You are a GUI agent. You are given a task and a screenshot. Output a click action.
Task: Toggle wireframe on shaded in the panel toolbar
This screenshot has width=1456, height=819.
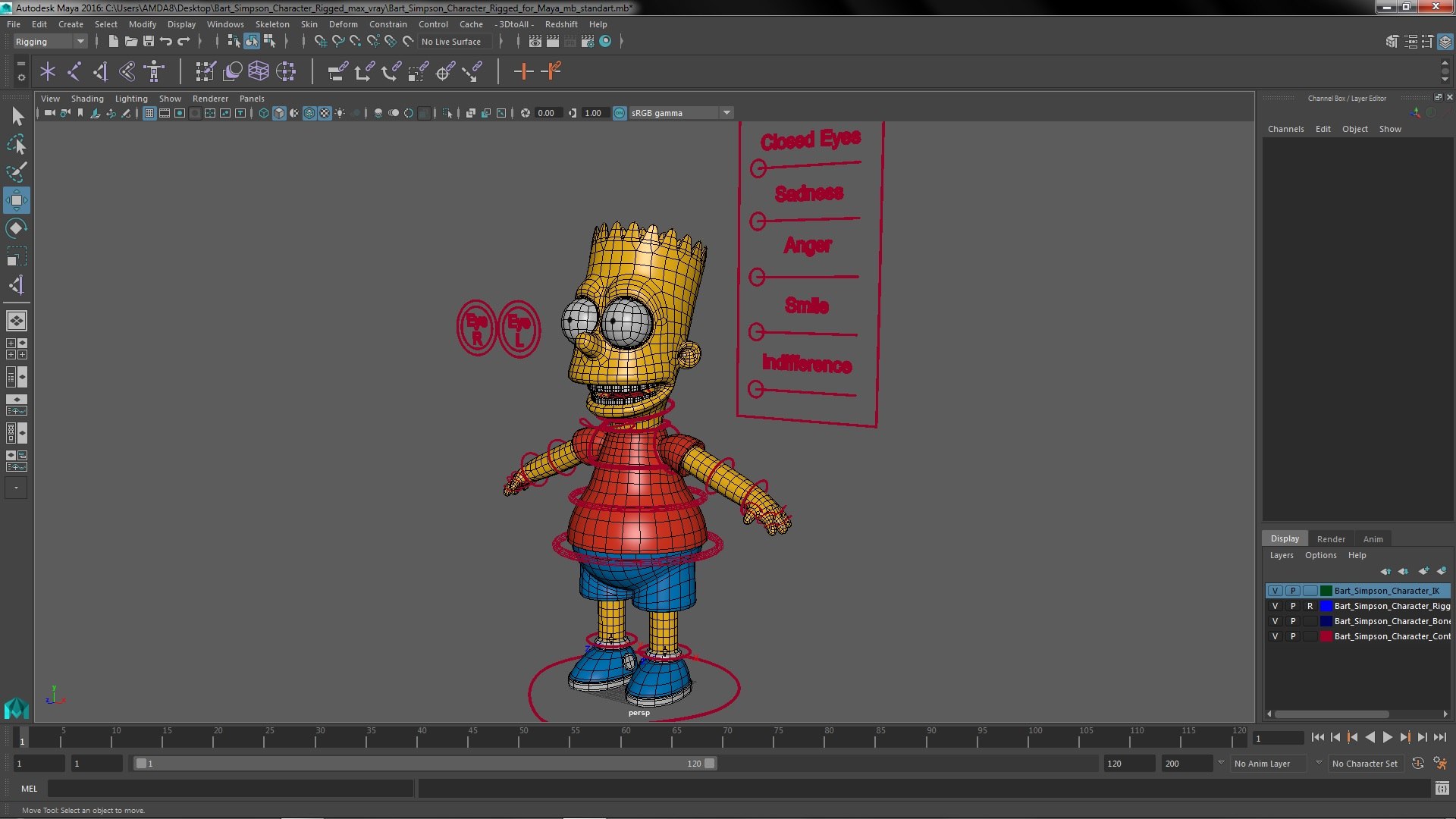(x=309, y=113)
